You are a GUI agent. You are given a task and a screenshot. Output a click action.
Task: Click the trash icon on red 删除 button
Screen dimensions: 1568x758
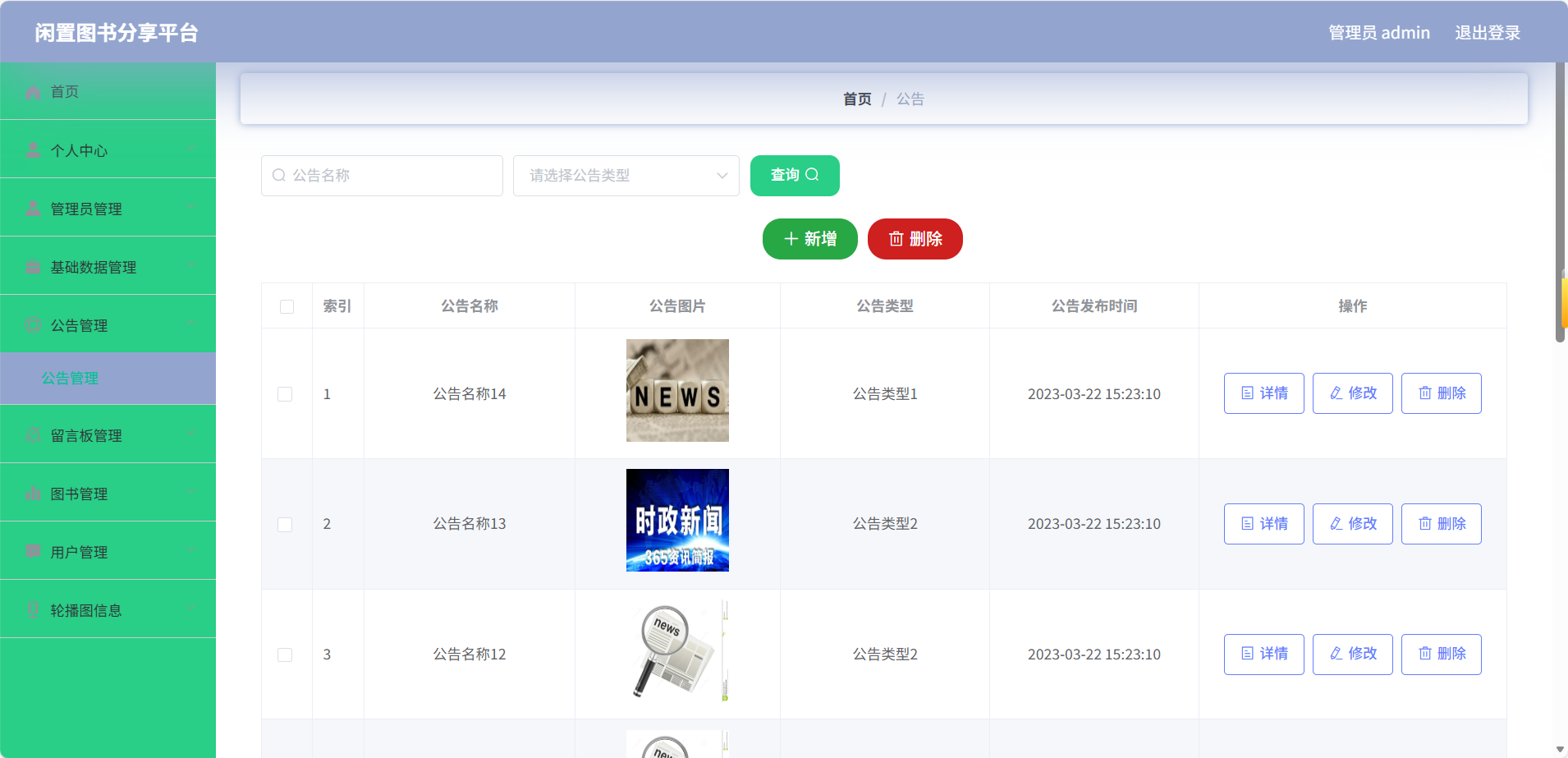pyautogui.click(x=896, y=239)
